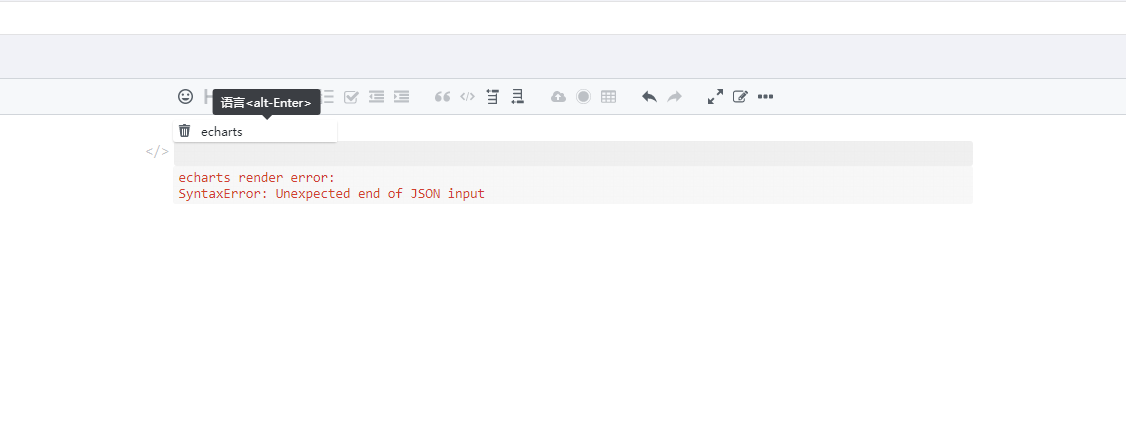Image resolution: width=1126 pixels, height=433 pixels.
Task: Edit the code language field 'echarts'
Action: [266, 132]
